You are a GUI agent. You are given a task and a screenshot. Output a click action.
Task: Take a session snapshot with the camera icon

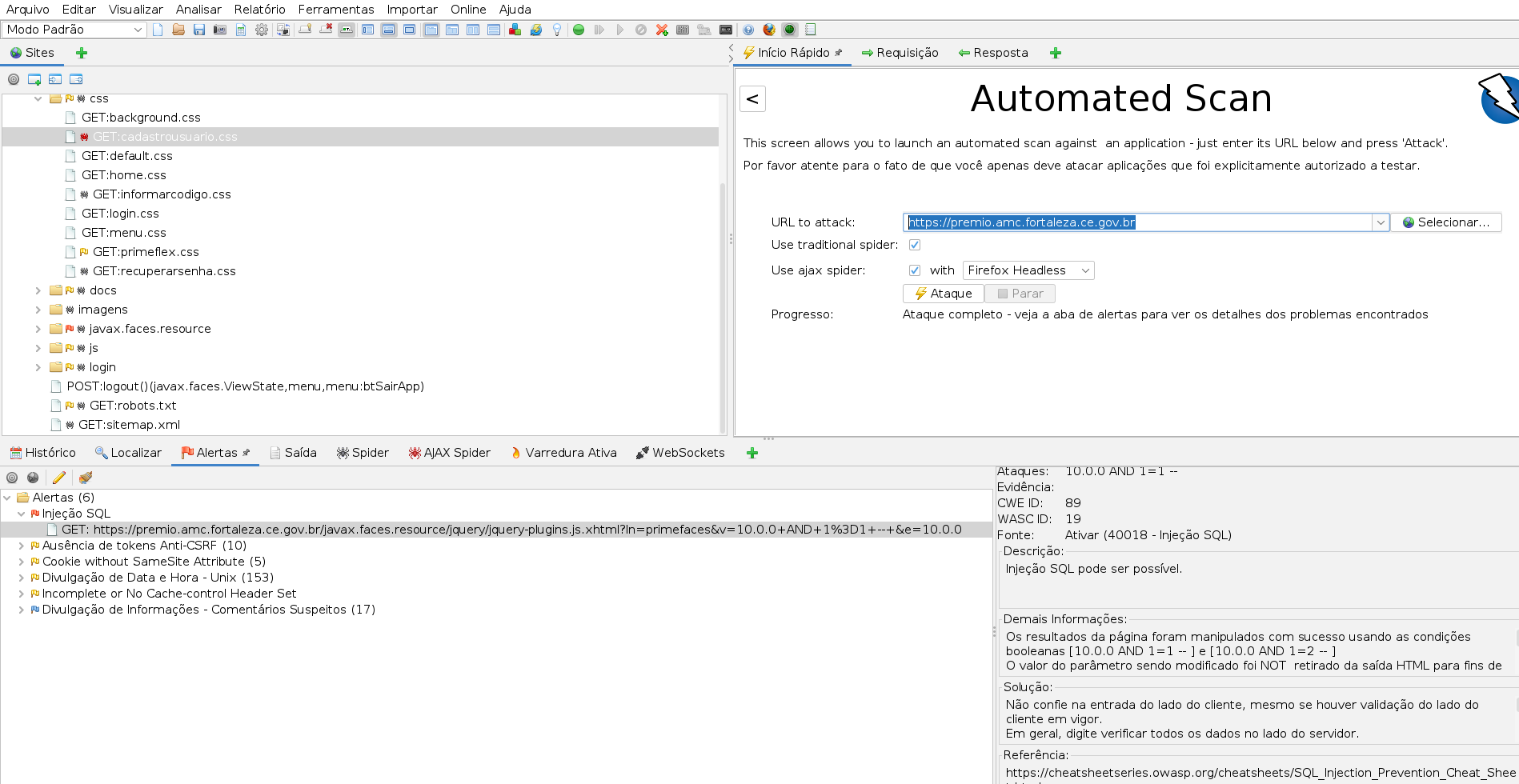pos(220,30)
